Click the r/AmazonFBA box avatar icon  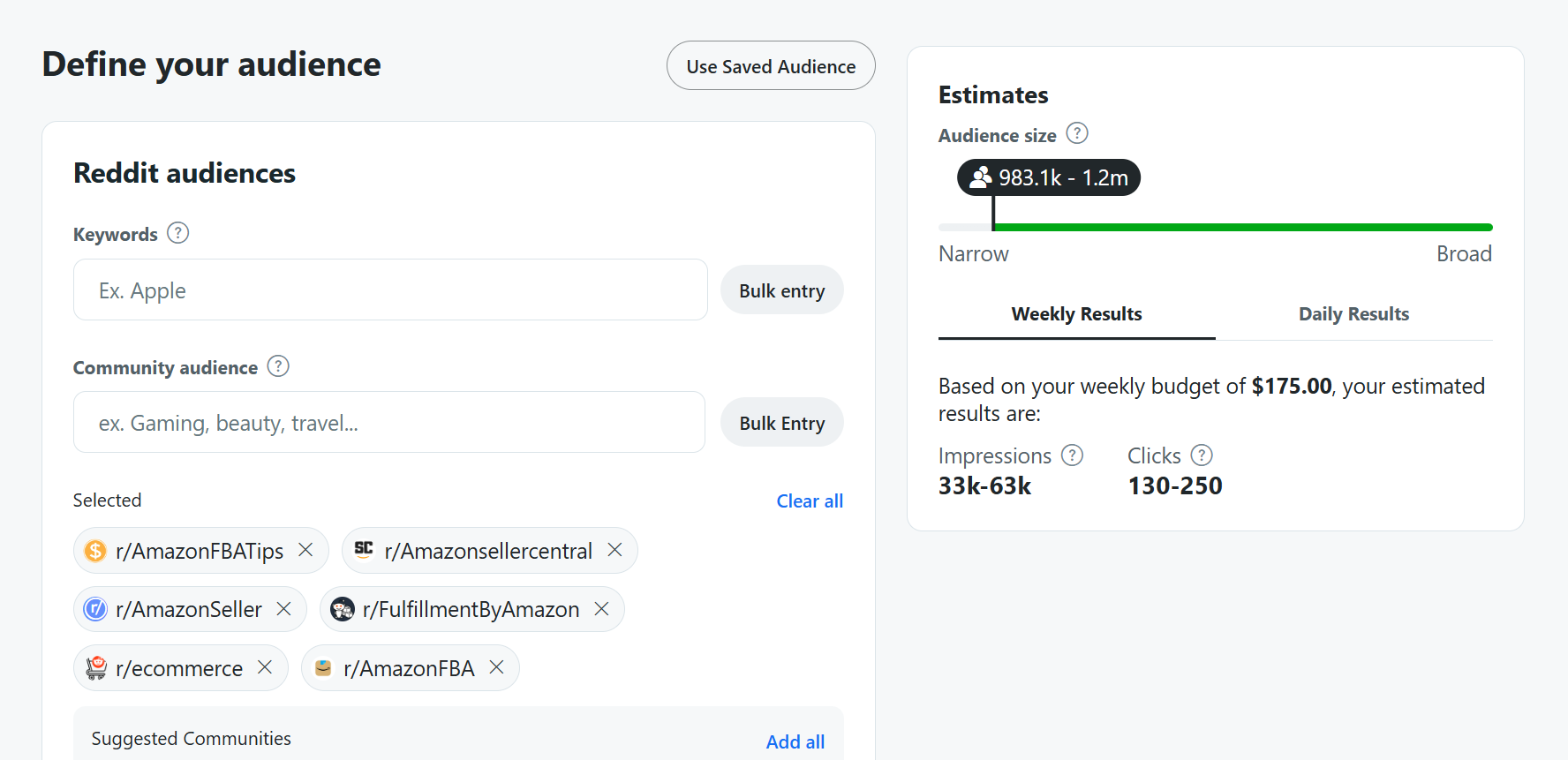point(323,668)
